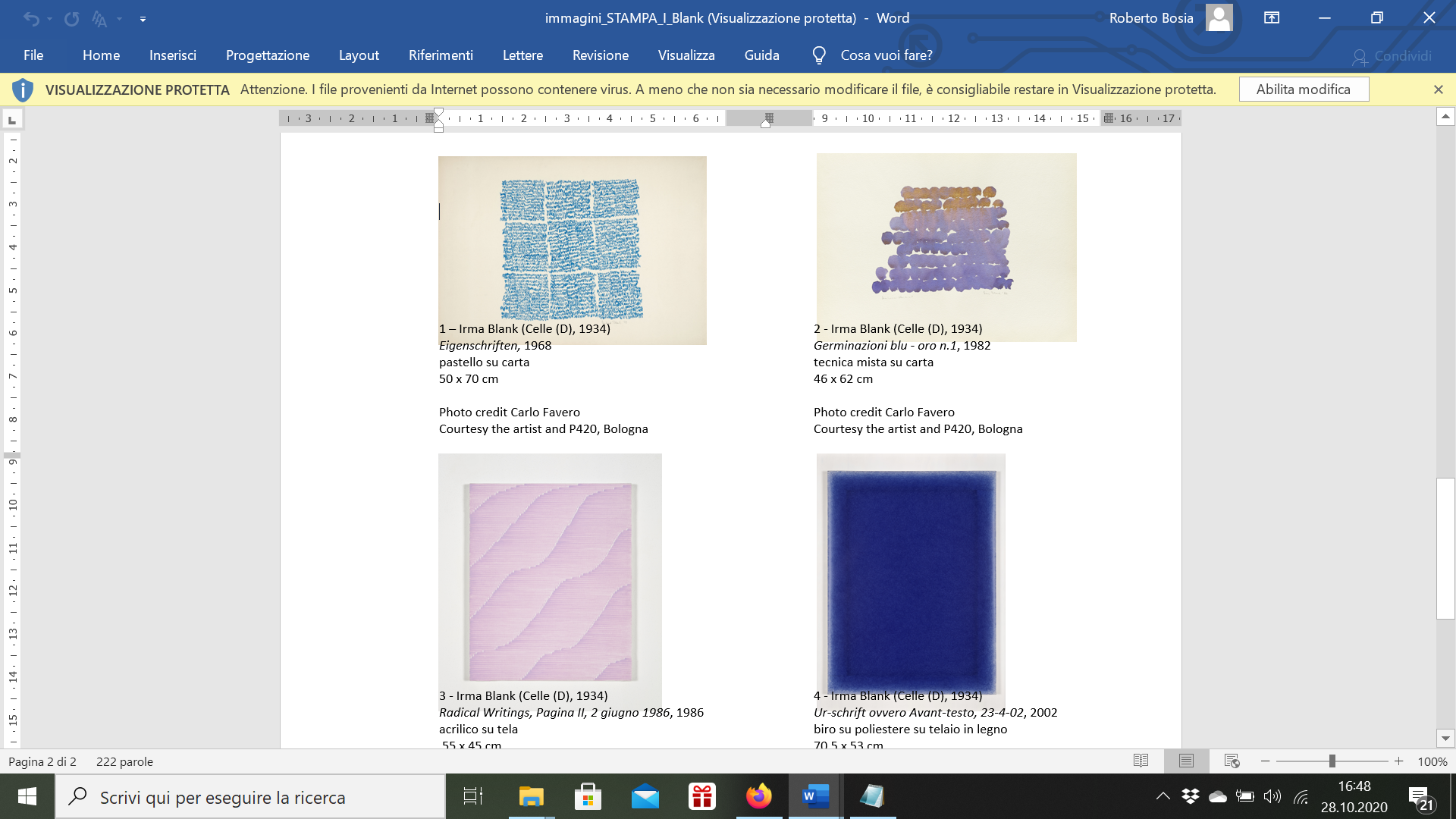Viewport: 1456px width, 819px height.
Task: Click the scroll down arrow of vertical scrollbar
Action: coord(1445,738)
